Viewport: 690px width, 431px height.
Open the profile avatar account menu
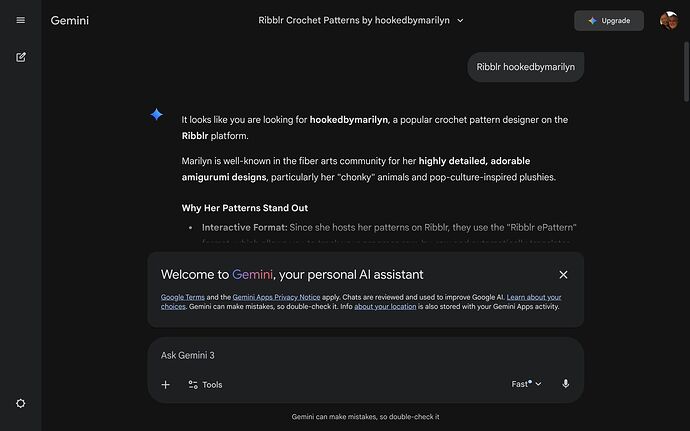click(x=668, y=20)
